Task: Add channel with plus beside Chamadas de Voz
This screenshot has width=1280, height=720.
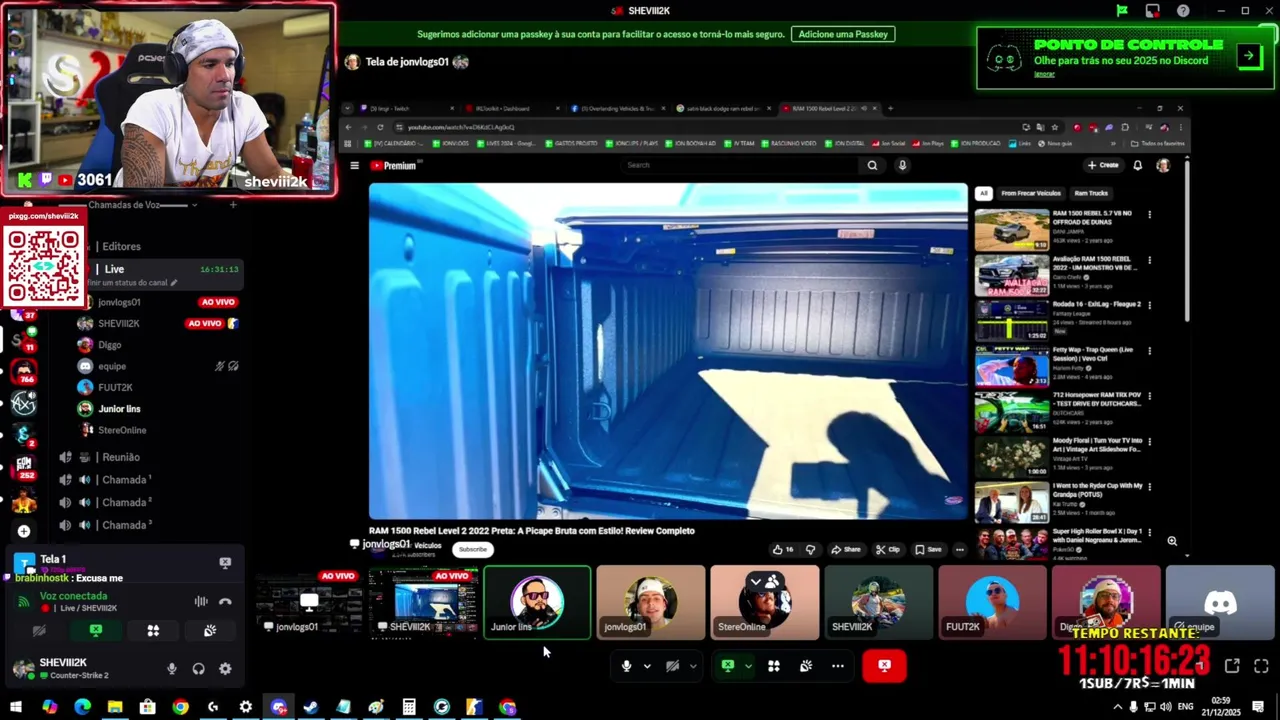Action: 233,205
